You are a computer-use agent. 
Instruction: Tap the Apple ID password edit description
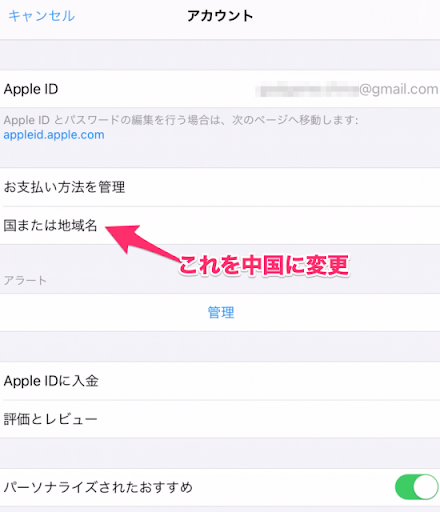click(x=181, y=120)
